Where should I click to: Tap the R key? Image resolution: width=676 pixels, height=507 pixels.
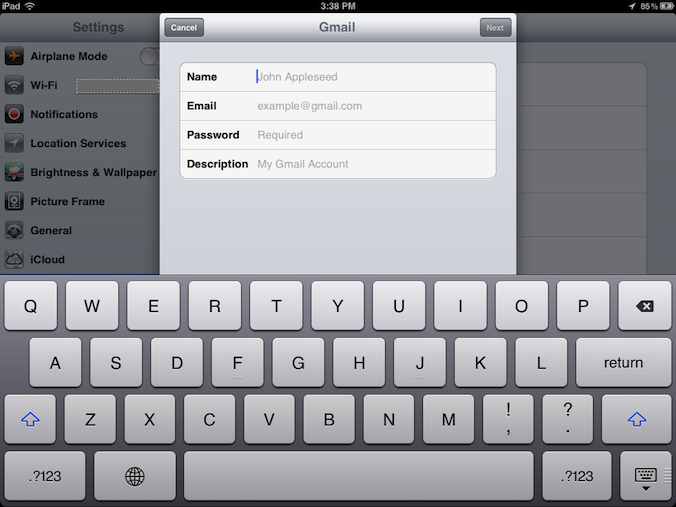215,306
